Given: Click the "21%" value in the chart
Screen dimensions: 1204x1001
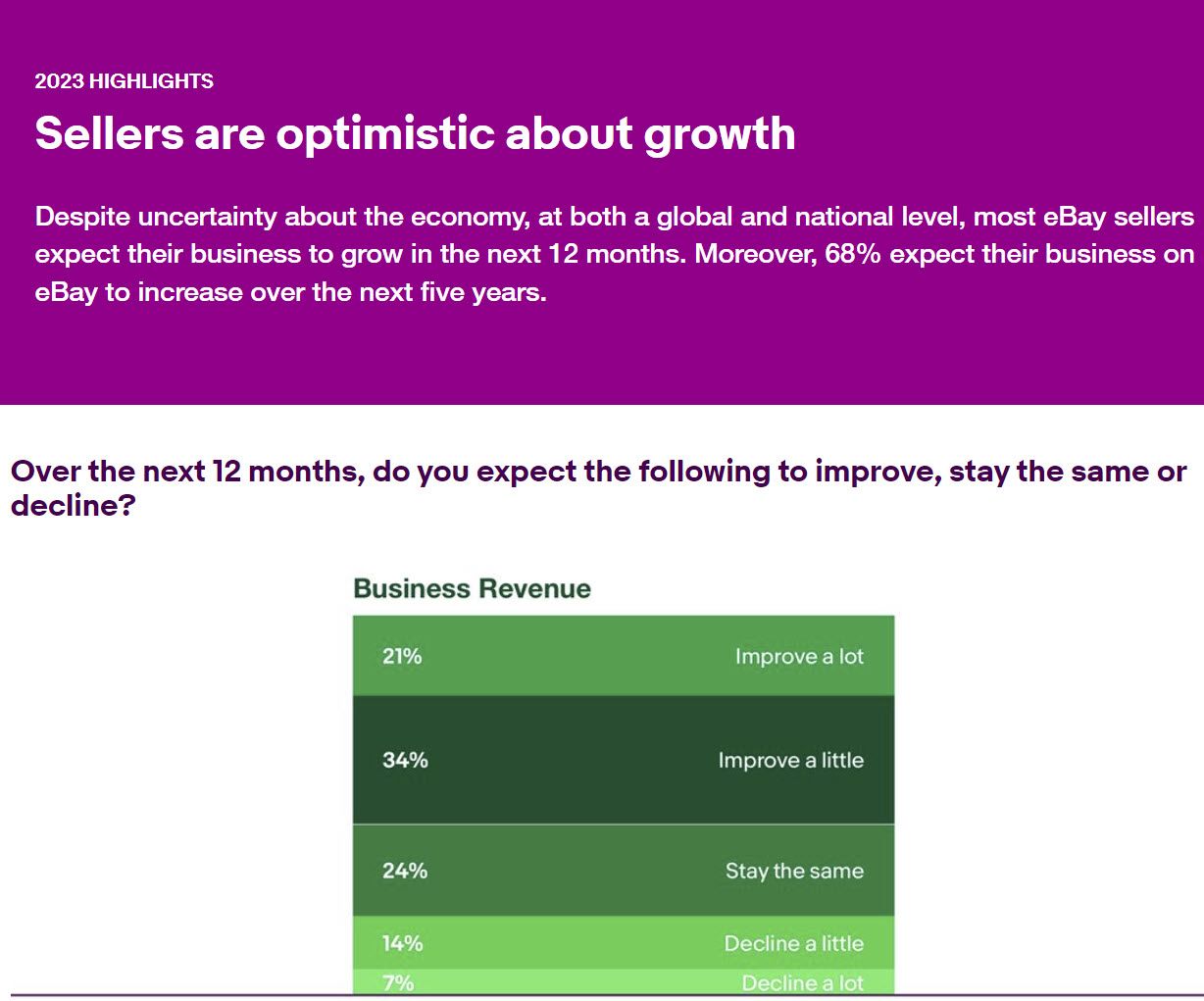Looking at the screenshot, I should coord(402,656).
